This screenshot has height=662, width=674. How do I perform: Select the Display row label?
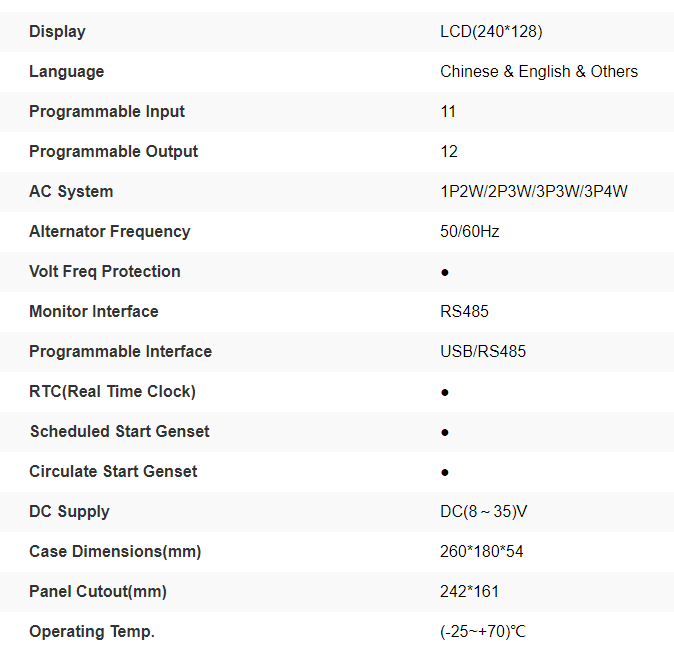(x=57, y=32)
